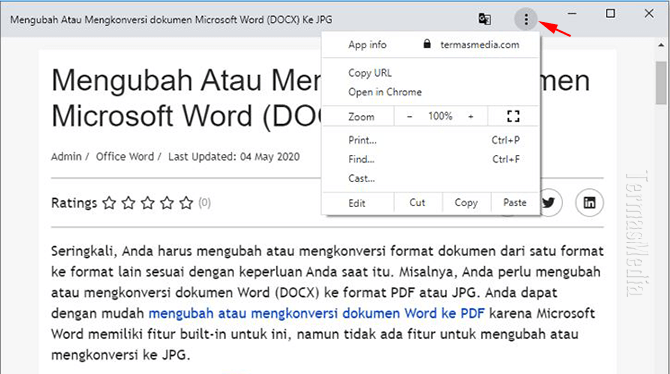Screen dimensions: 670x374
Task: Click the termasmedia.com site text in menu
Action: click(480, 44)
